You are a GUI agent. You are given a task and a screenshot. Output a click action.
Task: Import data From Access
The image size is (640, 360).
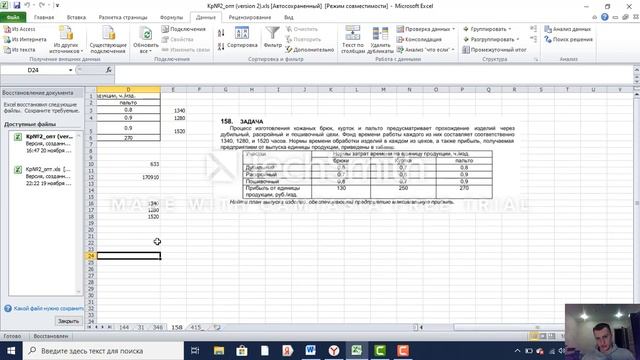pyautogui.click(x=20, y=29)
